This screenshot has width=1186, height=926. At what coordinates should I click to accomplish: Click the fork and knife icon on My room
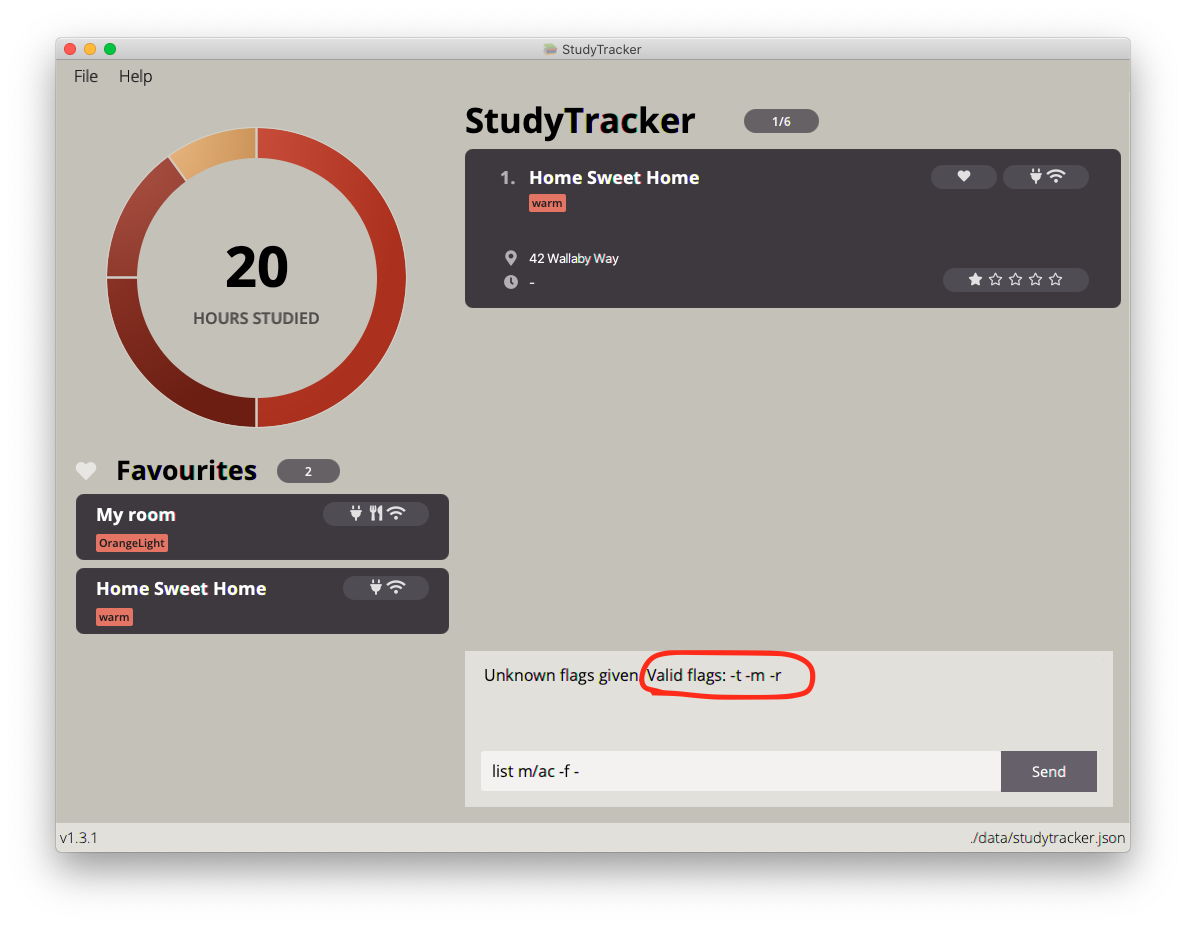pos(376,514)
